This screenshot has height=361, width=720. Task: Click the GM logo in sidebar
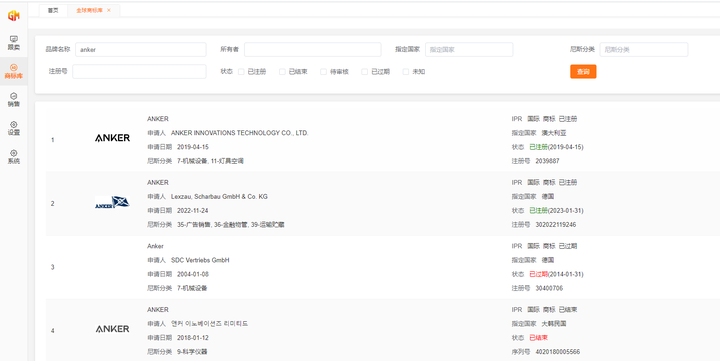click(13, 16)
